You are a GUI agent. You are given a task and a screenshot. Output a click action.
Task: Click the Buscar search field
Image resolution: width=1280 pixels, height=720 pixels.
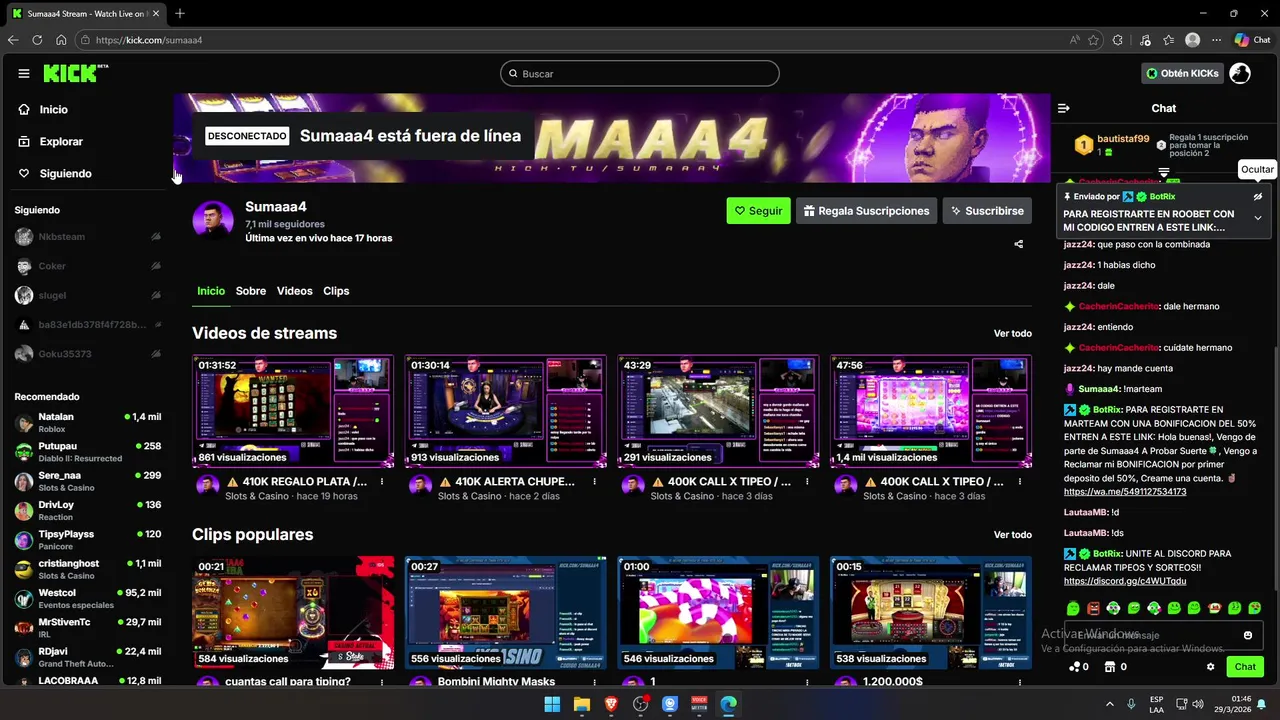(640, 74)
